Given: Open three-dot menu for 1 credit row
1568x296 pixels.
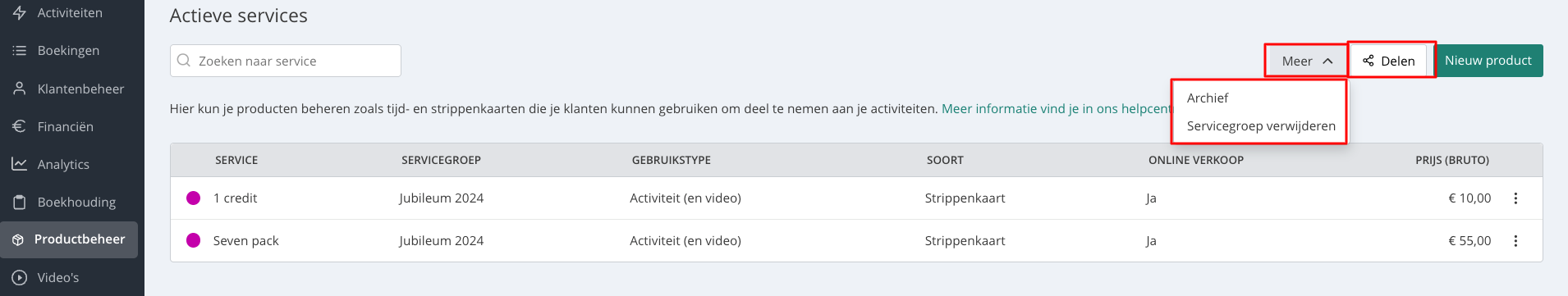Looking at the screenshot, I should tap(1515, 198).
